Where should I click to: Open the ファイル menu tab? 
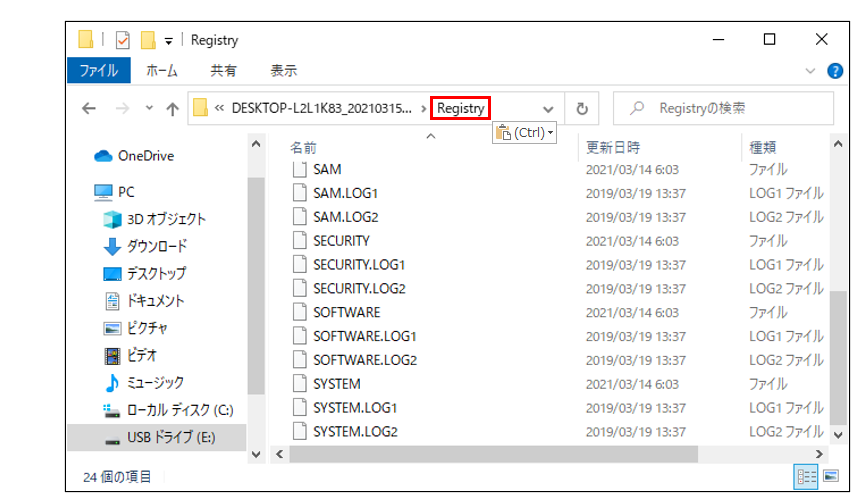point(99,70)
